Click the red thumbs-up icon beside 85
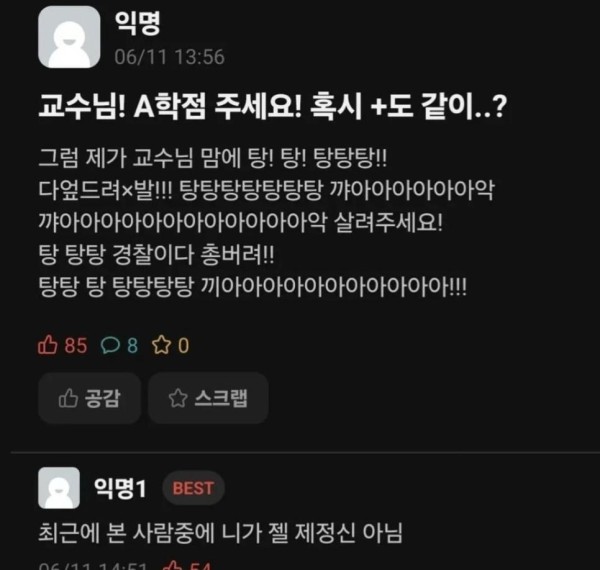Viewport: 600px width, 570px height. click(x=47, y=345)
